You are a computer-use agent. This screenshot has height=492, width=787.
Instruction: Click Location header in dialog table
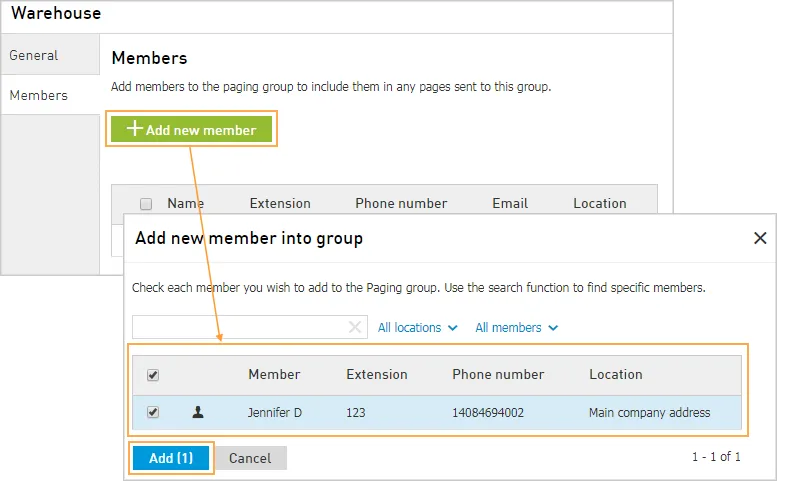point(616,375)
